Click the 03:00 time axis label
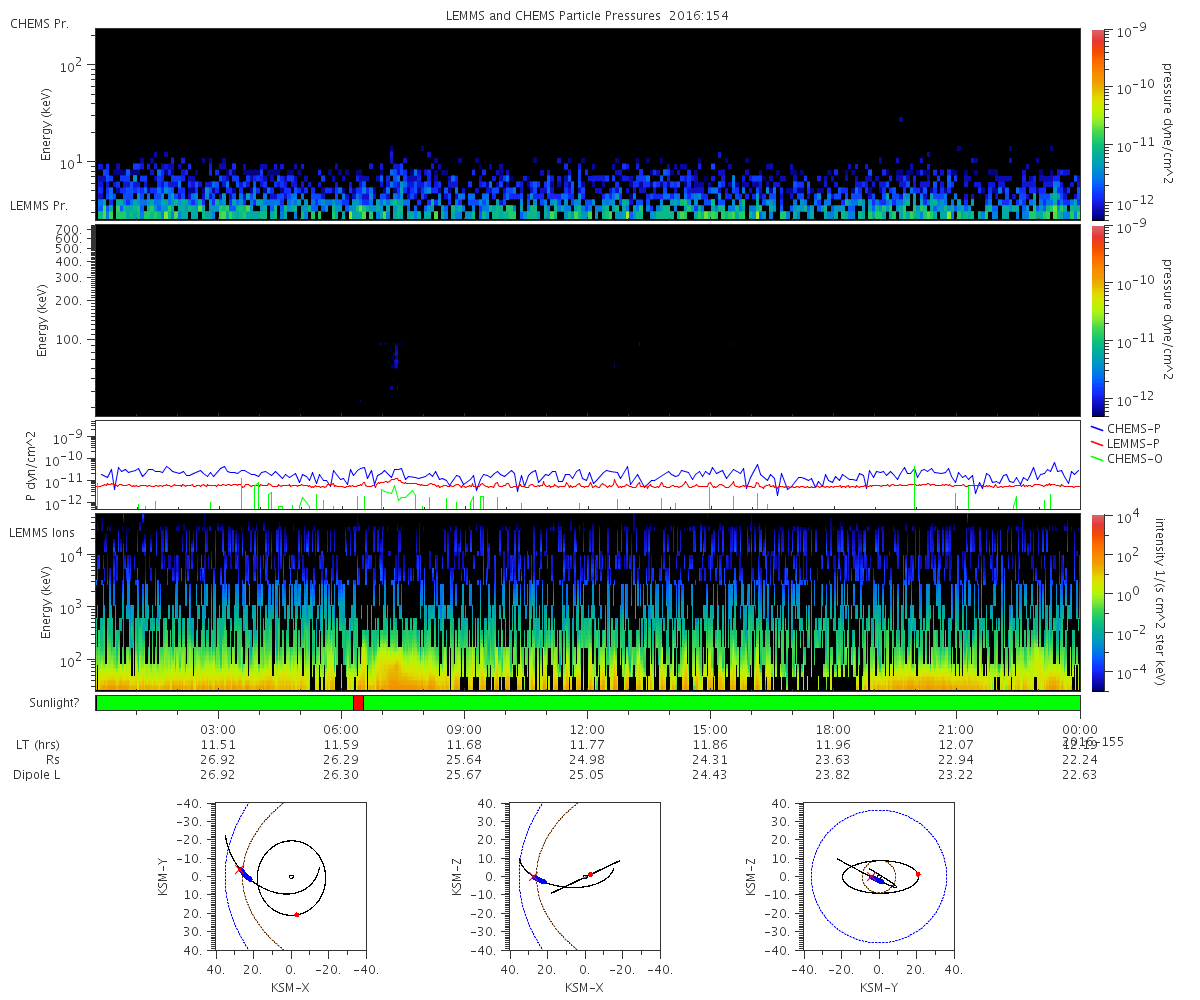The image size is (1200, 1000). pyautogui.click(x=218, y=729)
